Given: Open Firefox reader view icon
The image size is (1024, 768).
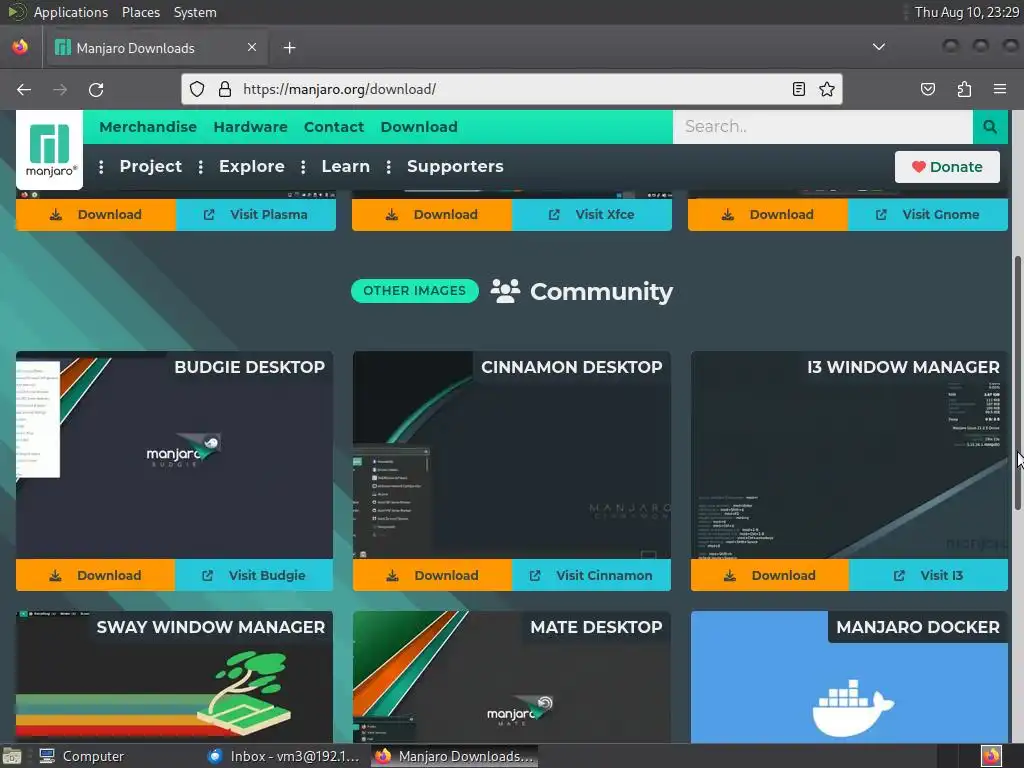Looking at the screenshot, I should click(799, 89).
